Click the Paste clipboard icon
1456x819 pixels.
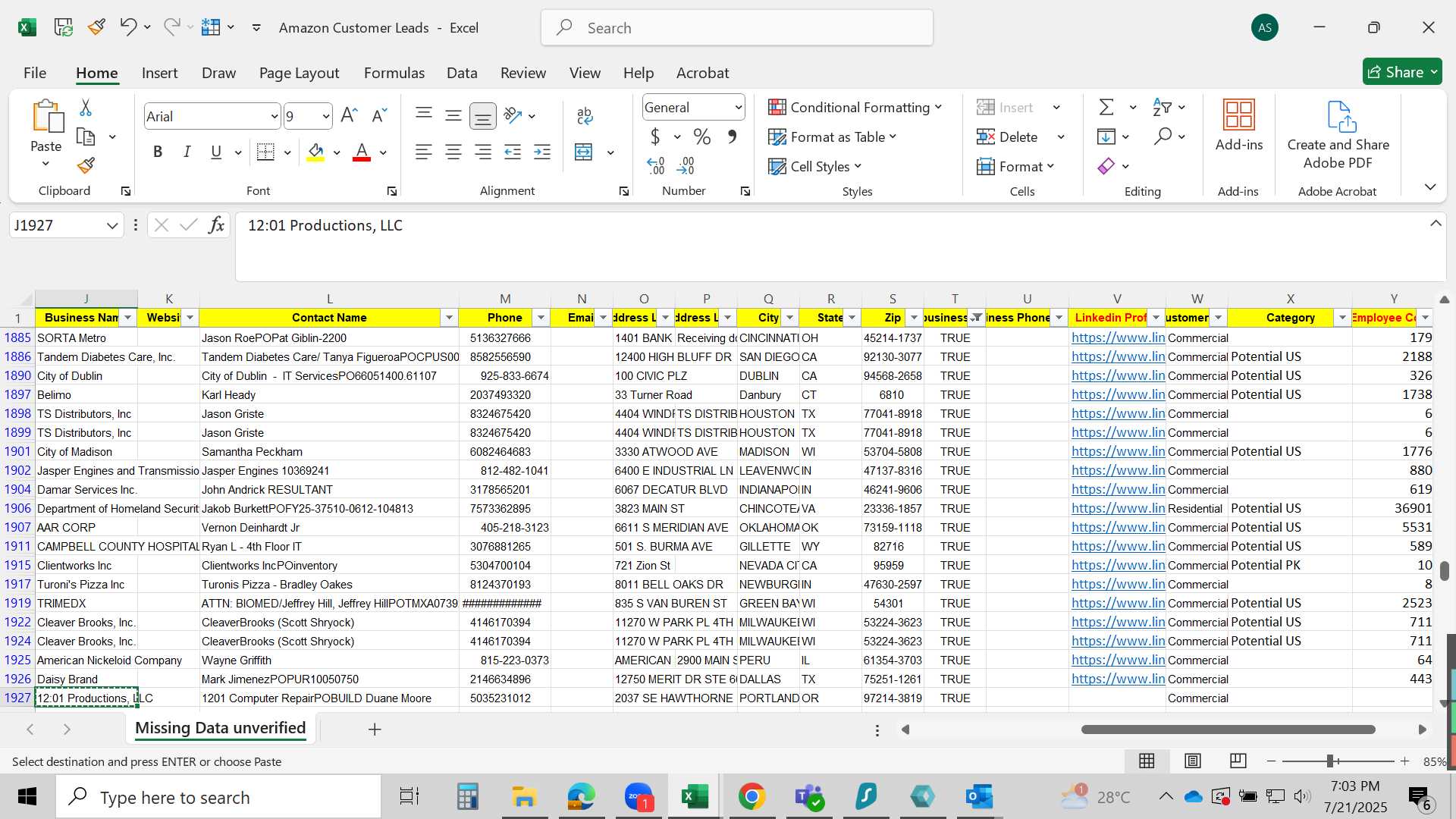pos(47,116)
